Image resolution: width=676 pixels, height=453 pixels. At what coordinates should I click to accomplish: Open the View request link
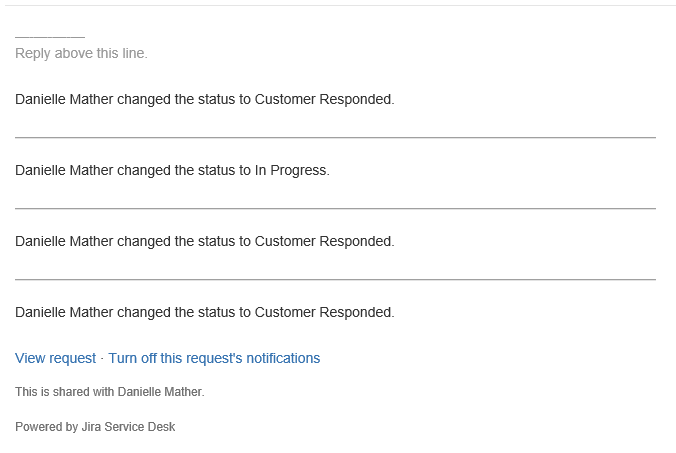tap(56, 358)
